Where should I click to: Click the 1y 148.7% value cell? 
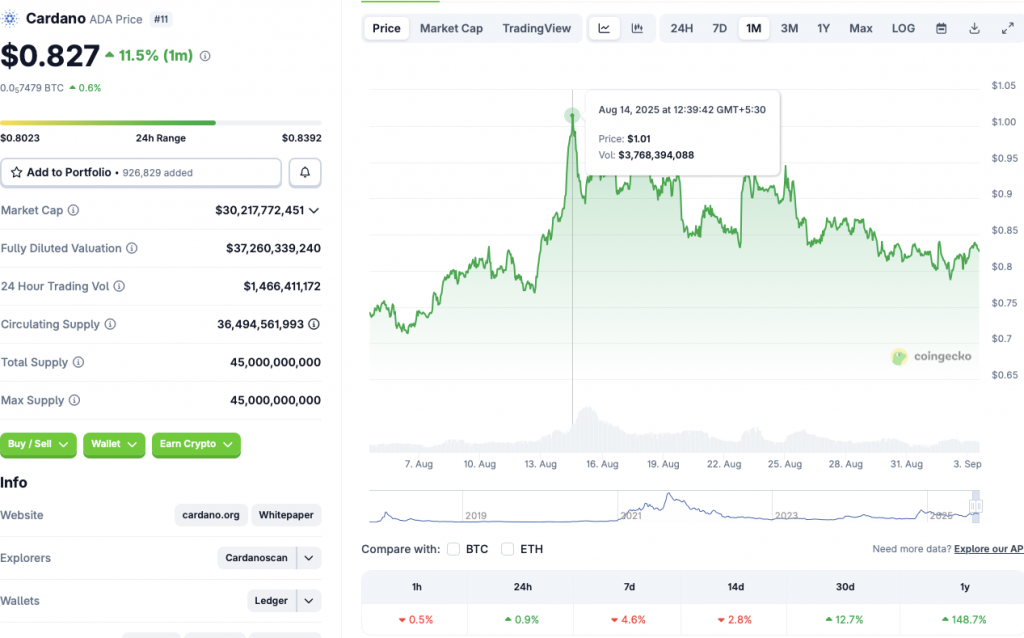pos(964,620)
